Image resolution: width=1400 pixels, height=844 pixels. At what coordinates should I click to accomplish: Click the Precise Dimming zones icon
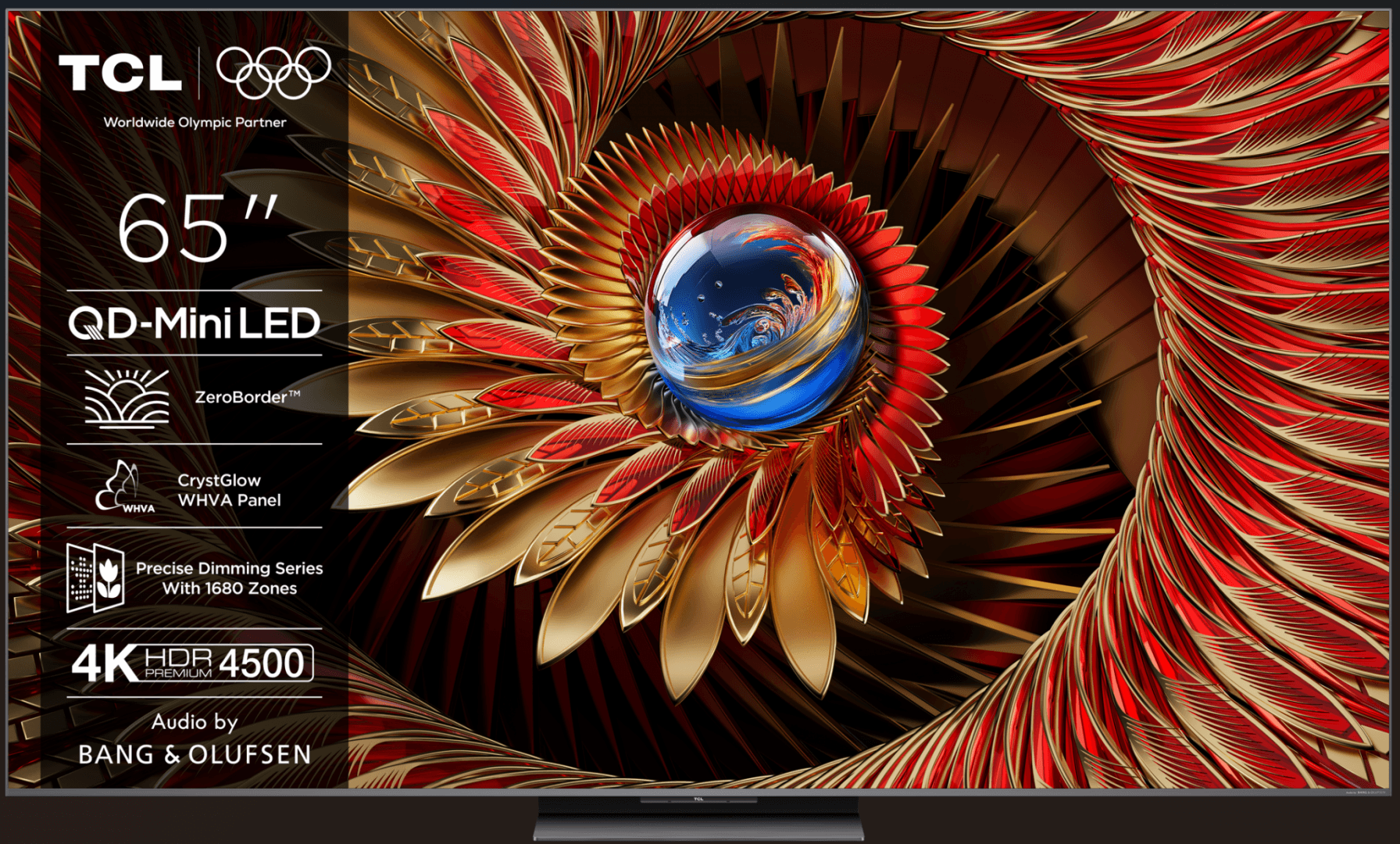96,577
